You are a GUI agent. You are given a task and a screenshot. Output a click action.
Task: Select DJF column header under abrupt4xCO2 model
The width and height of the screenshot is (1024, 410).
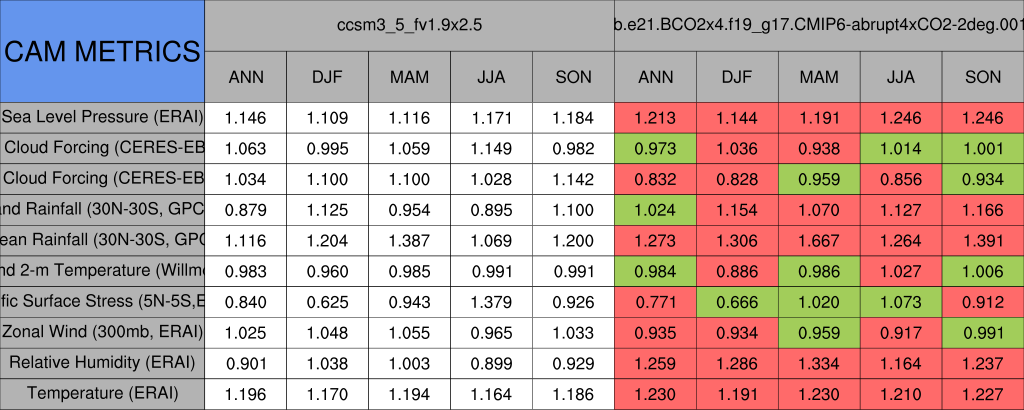(737, 77)
